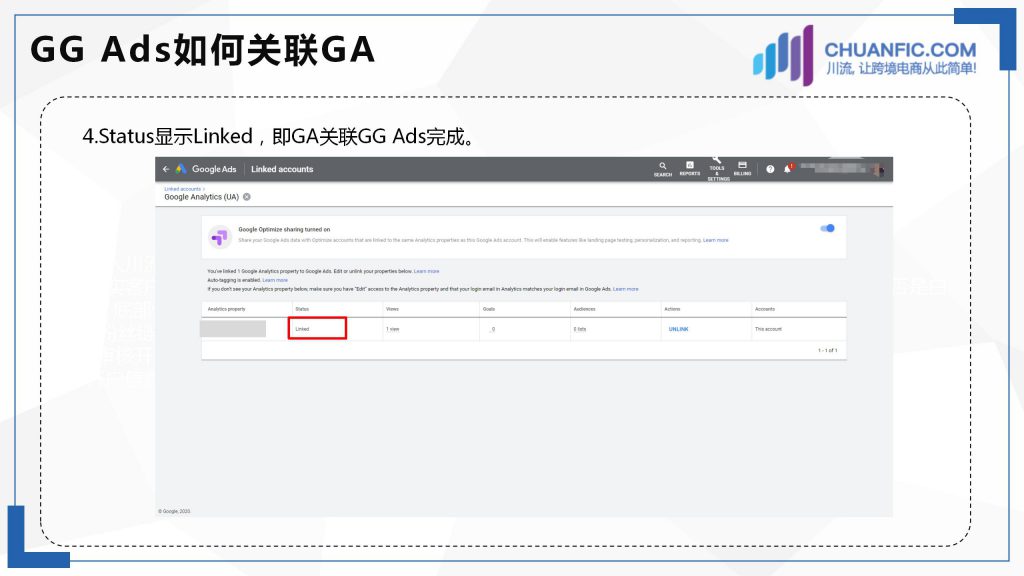Click Learn more after login email note
The image size is (1024, 576).
(x=626, y=289)
